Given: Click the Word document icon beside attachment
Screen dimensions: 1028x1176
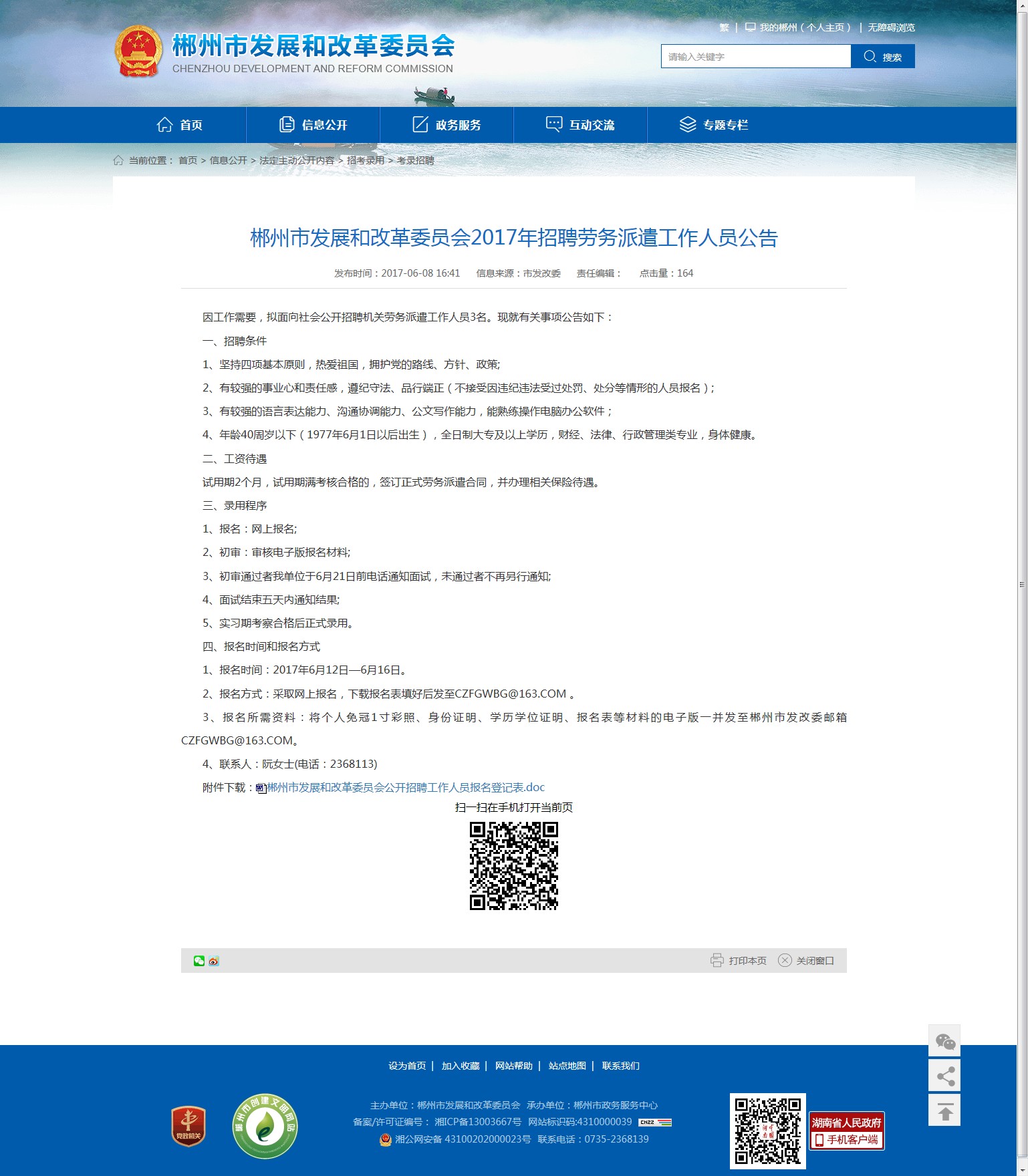Looking at the screenshot, I should [x=261, y=789].
